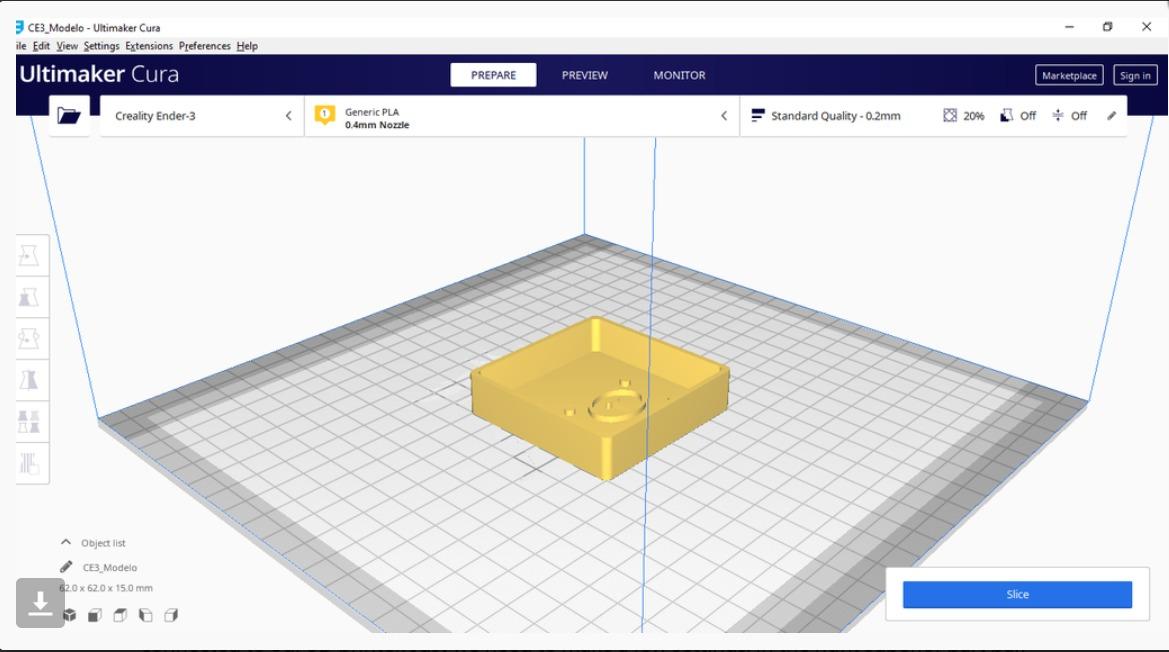Click the Standard Quality profile icon
The width and height of the screenshot is (1169, 652).
758,115
